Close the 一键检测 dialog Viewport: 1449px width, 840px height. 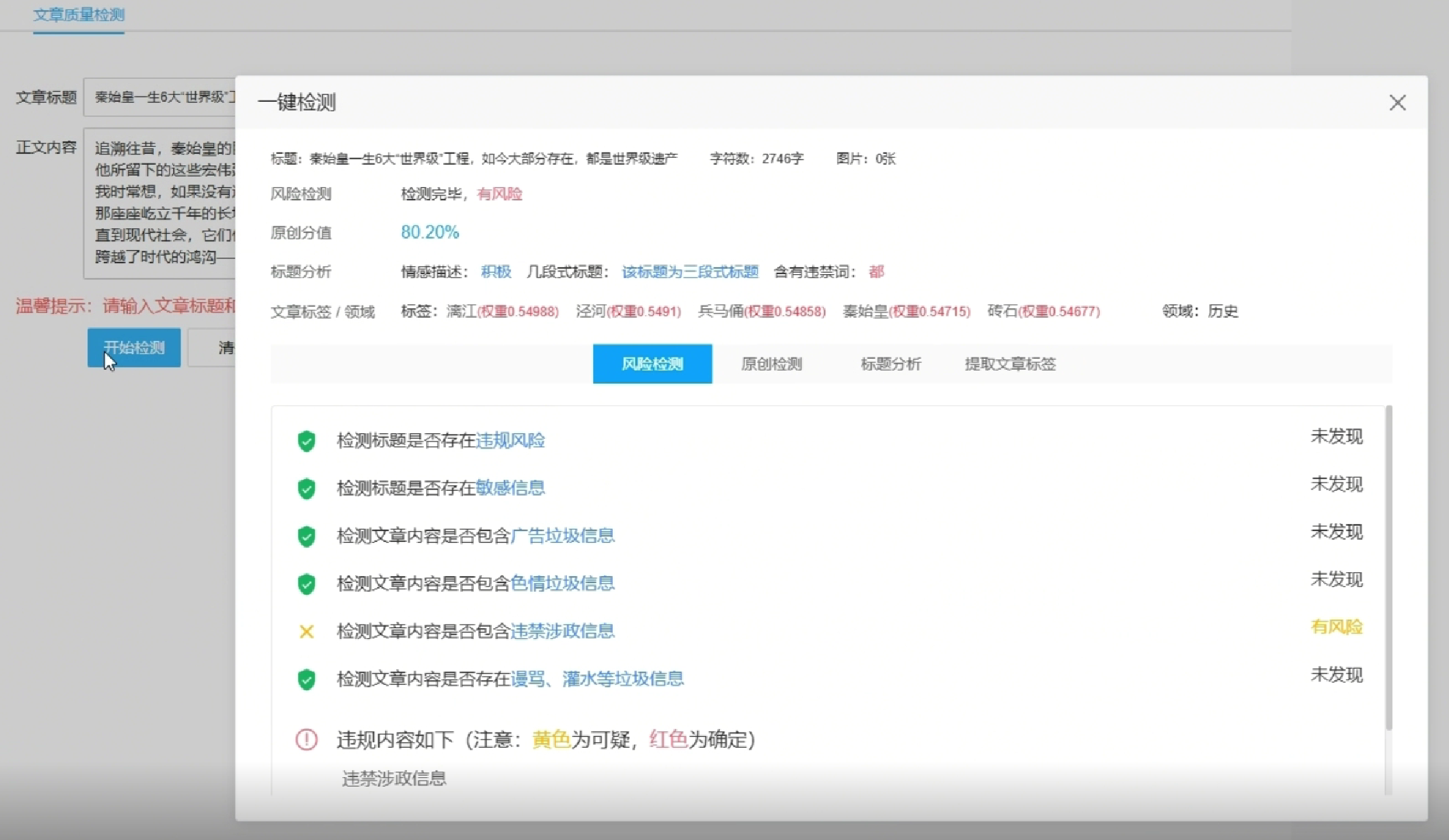(x=1397, y=103)
